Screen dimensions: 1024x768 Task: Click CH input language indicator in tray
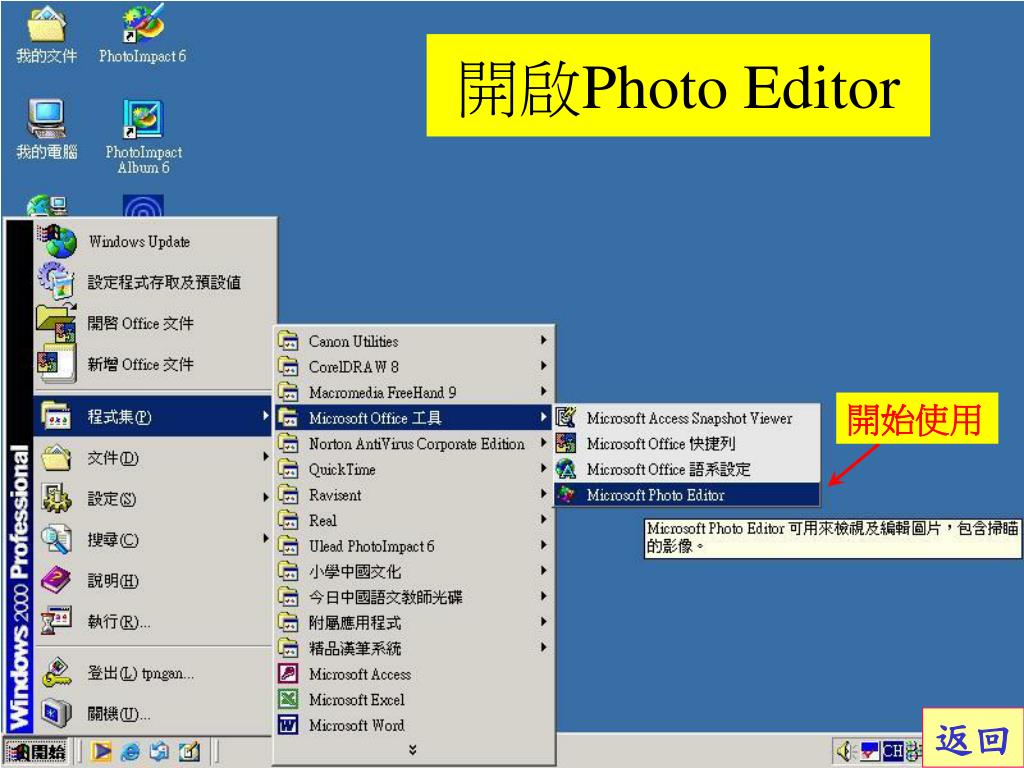[893, 752]
